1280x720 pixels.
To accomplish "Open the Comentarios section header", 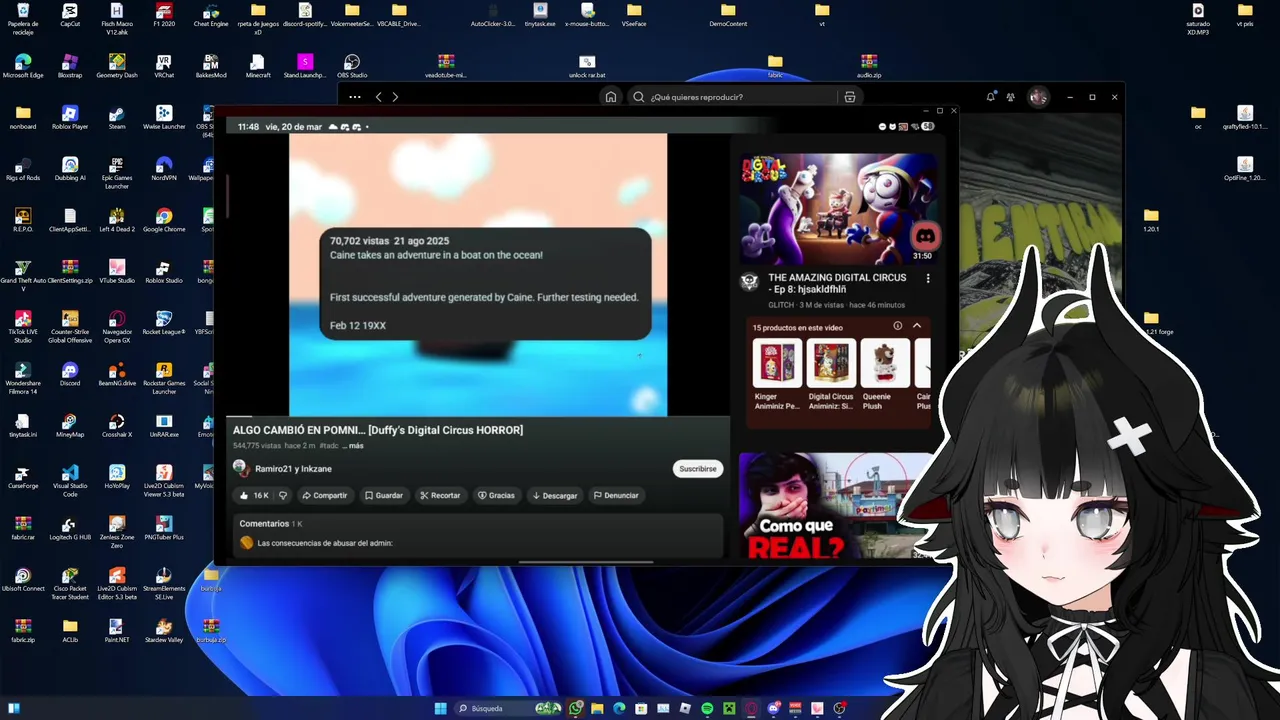I will coord(270,524).
